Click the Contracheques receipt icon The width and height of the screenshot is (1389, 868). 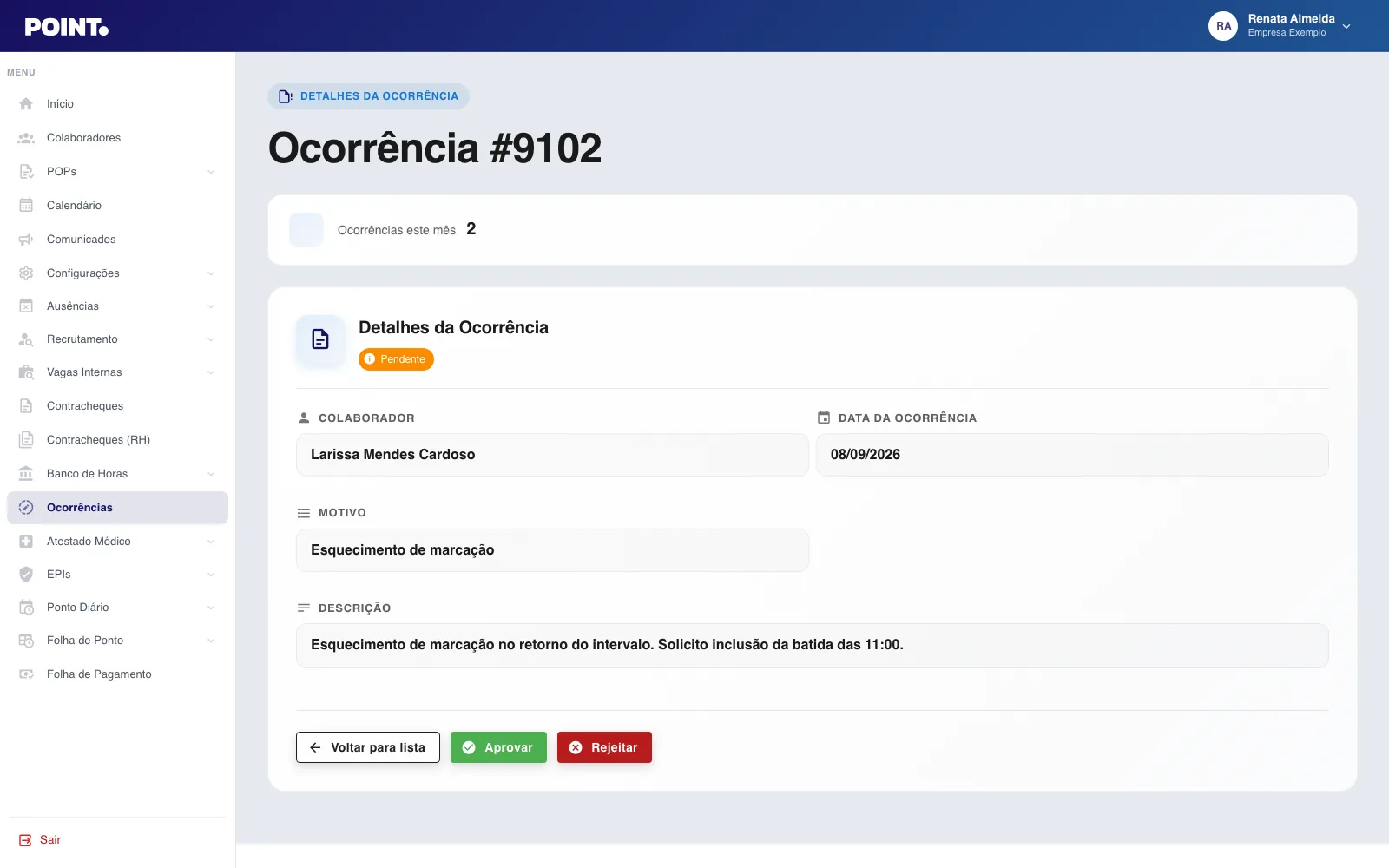click(26, 406)
